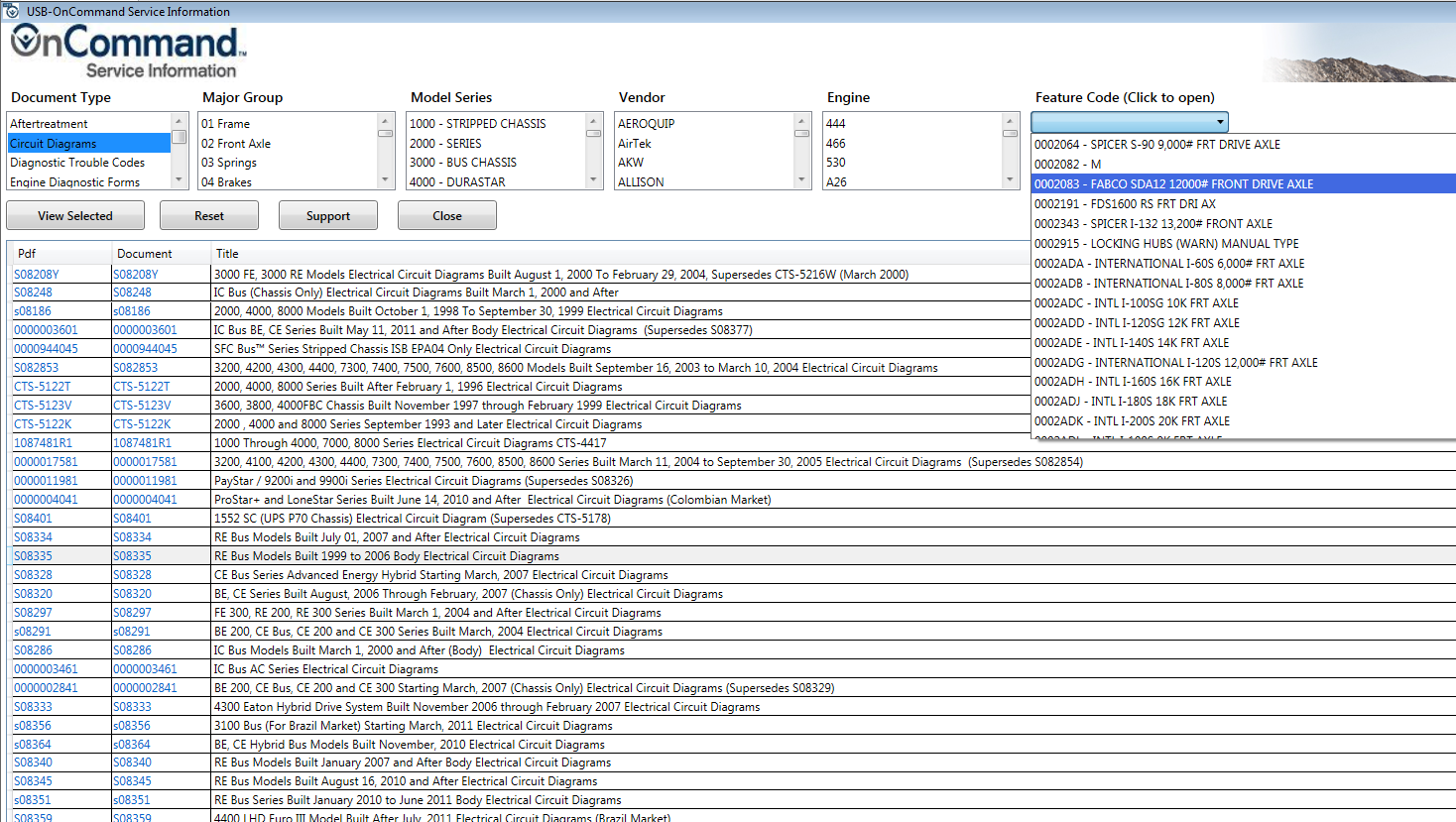Select 3000 - BUS CHASSIS model series

(466, 162)
